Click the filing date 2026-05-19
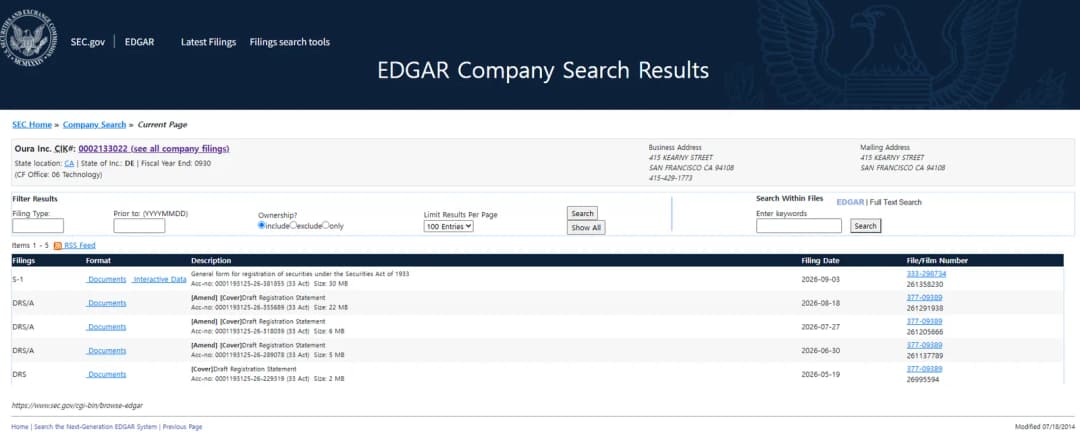This screenshot has width=1080, height=447. [820, 375]
